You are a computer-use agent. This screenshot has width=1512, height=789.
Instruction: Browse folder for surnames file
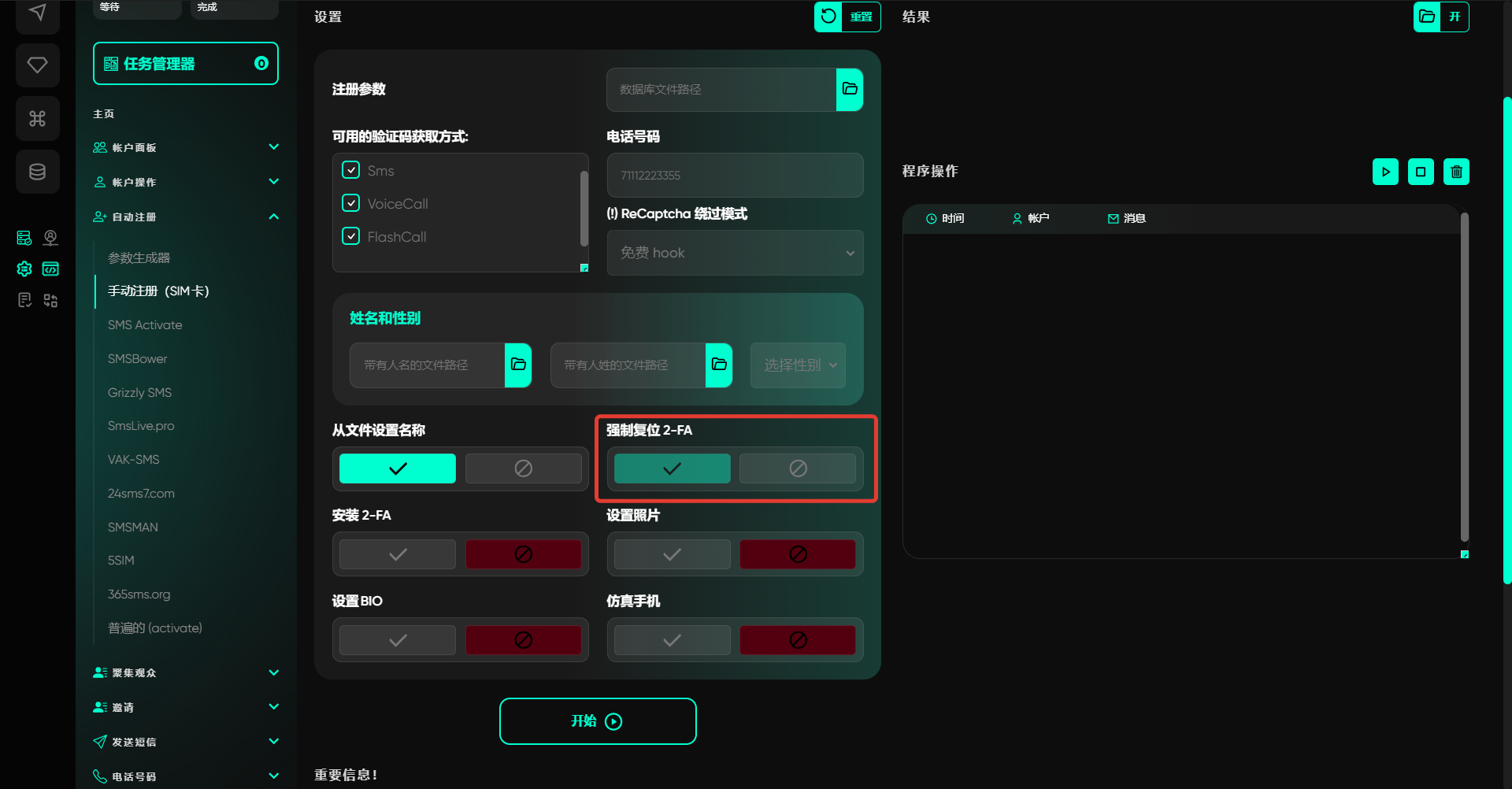click(718, 365)
